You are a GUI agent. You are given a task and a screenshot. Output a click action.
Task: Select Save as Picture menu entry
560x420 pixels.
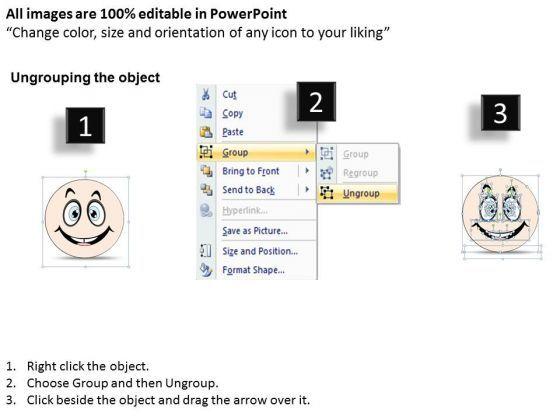(255, 231)
